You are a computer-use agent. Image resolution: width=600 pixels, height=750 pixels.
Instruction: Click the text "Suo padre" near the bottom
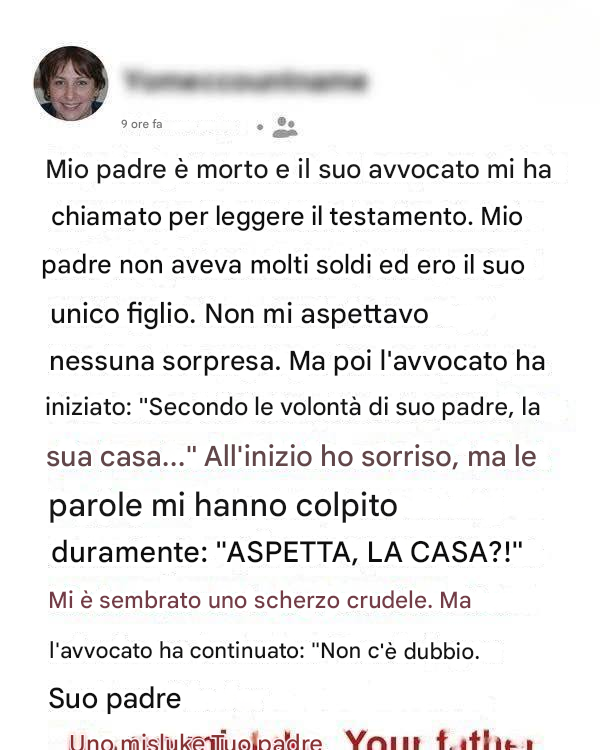pyautogui.click(x=115, y=698)
